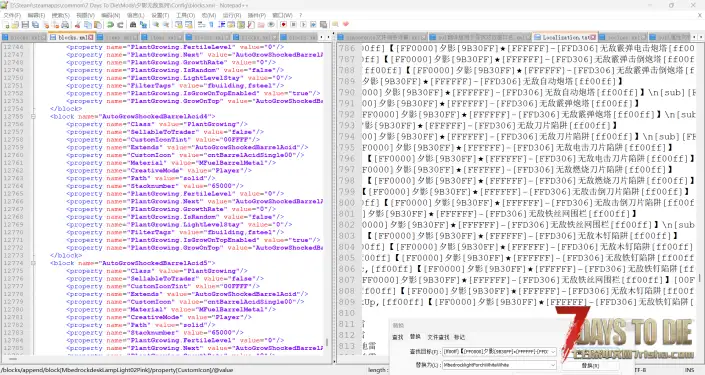Click the pink heart toolbar icon
This screenshot has height=375, width=705.
(345, 25)
